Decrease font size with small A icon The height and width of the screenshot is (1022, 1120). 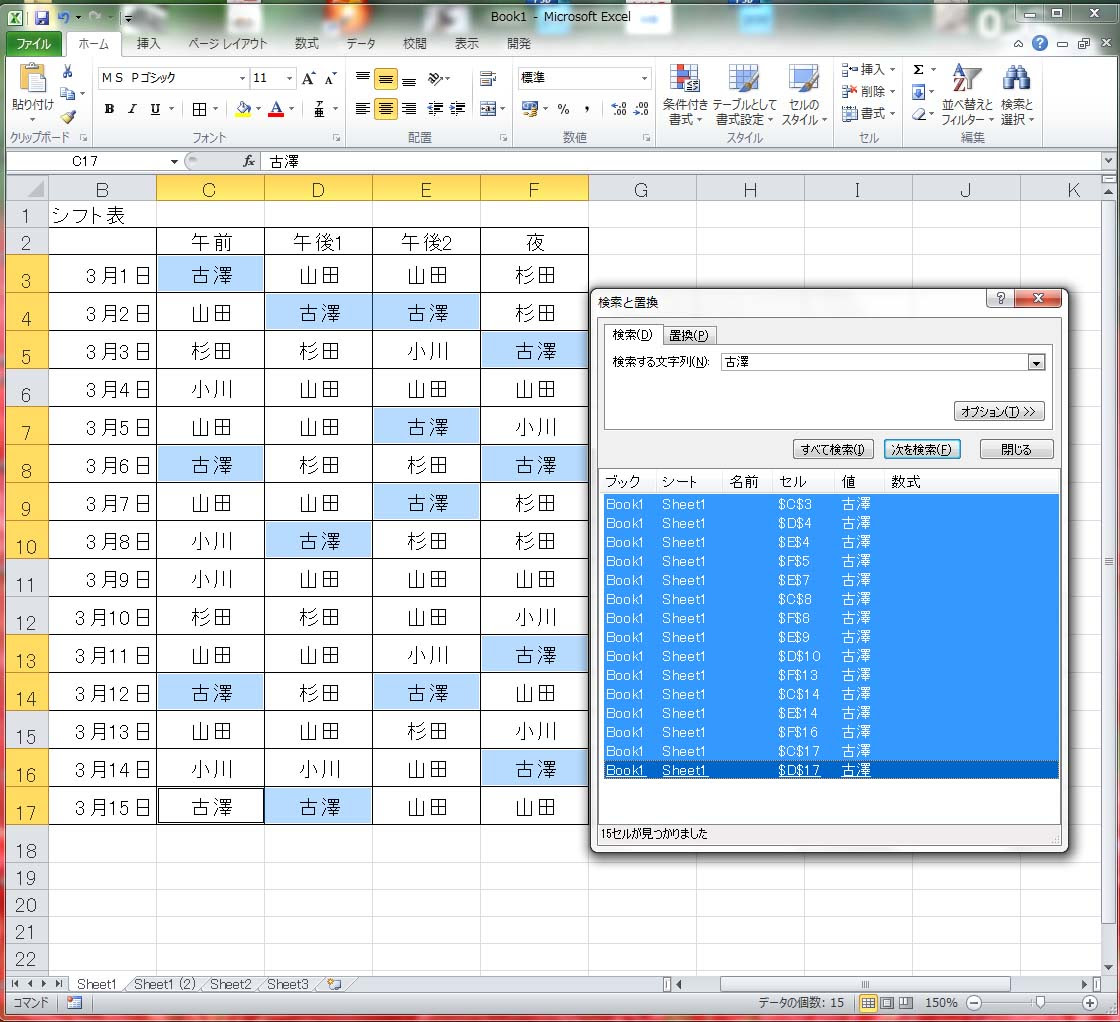(330, 79)
